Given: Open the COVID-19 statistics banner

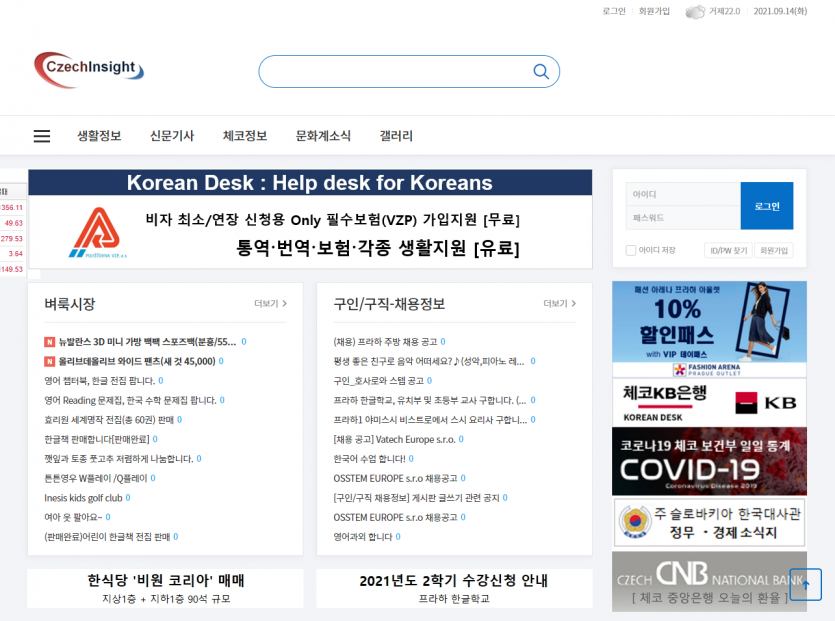Looking at the screenshot, I should coord(709,461).
